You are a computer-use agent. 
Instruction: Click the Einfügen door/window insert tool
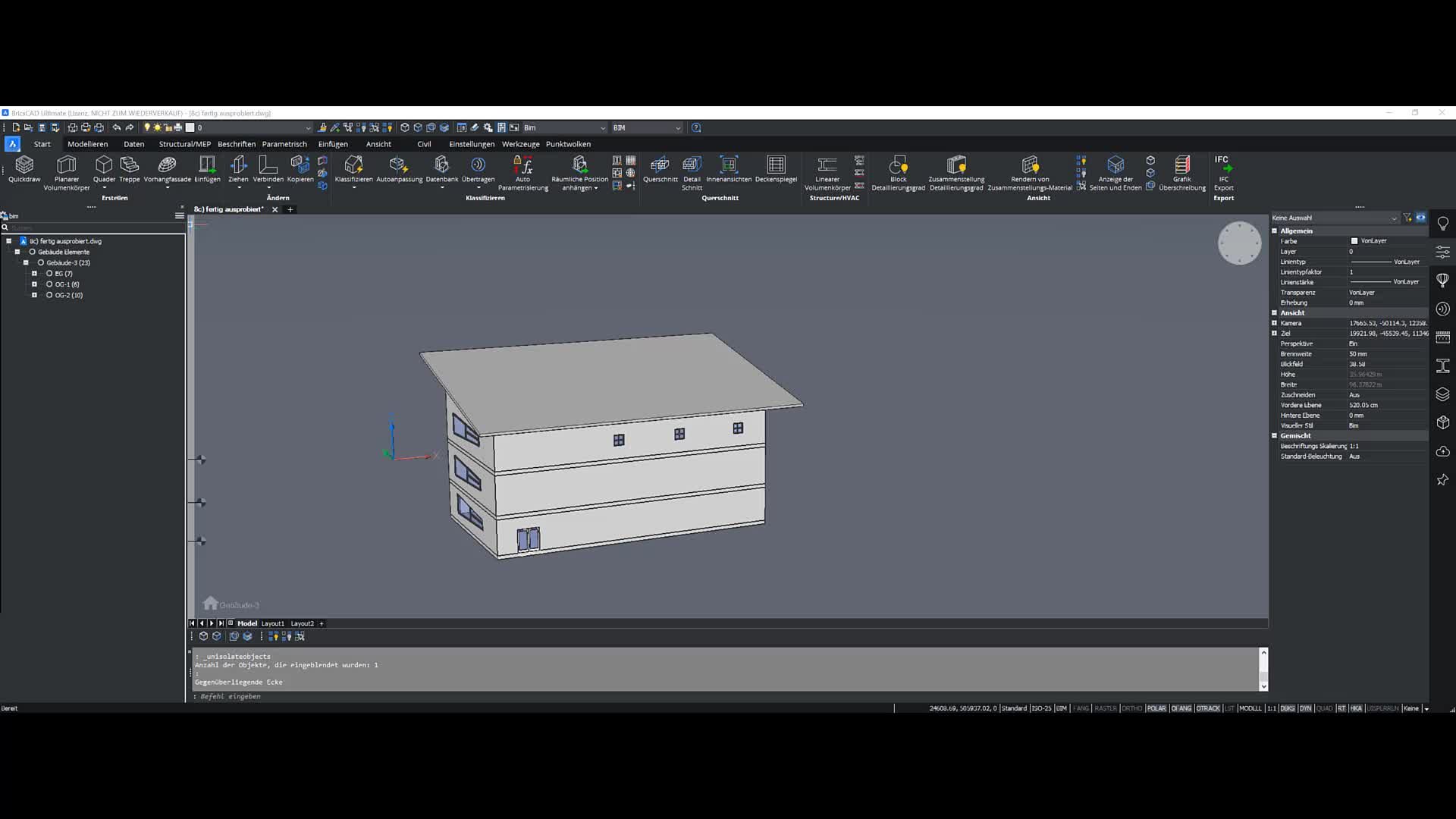click(x=207, y=169)
